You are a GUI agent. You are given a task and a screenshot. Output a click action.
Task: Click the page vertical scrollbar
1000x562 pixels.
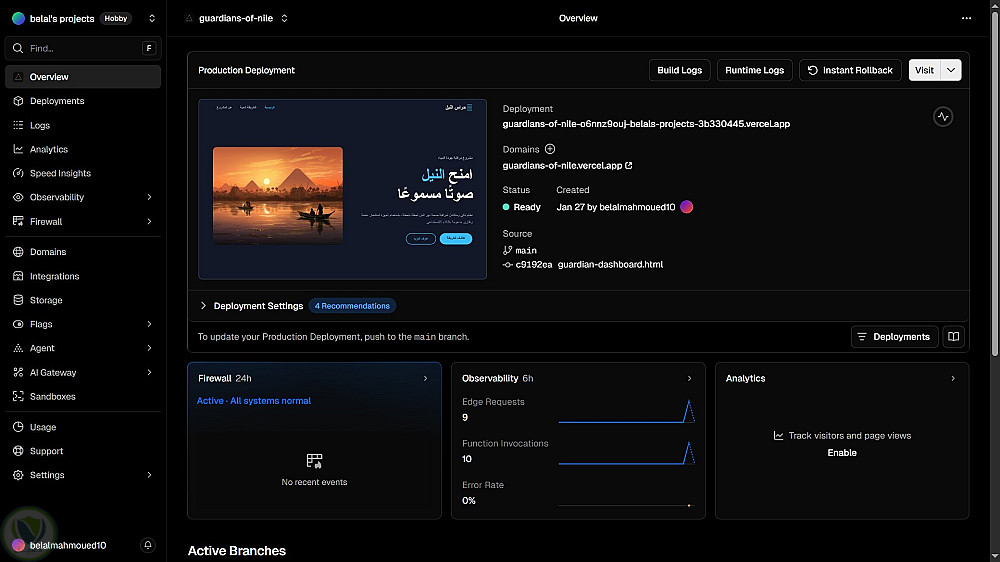[995, 185]
